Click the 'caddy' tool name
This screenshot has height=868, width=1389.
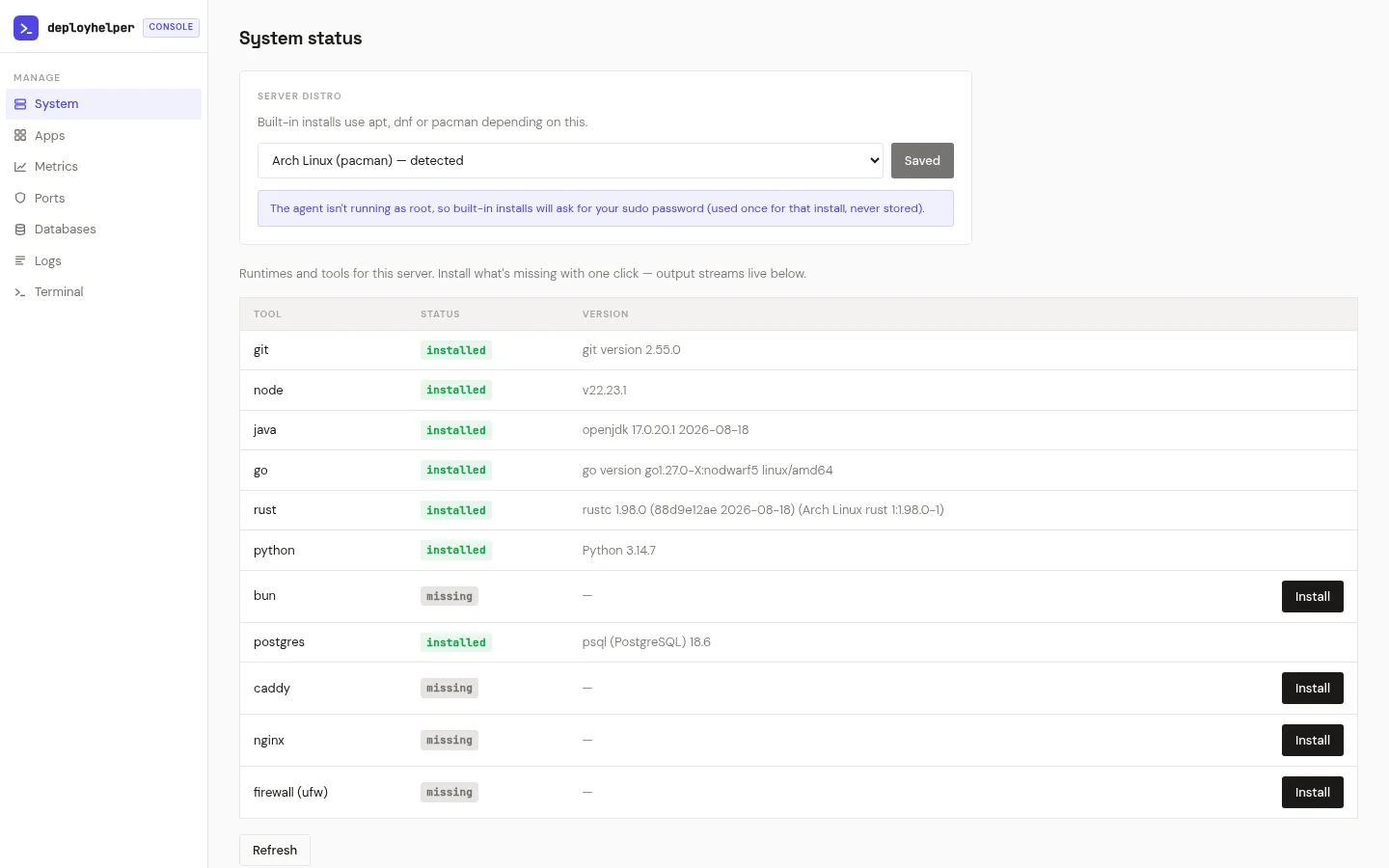point(272,689)
